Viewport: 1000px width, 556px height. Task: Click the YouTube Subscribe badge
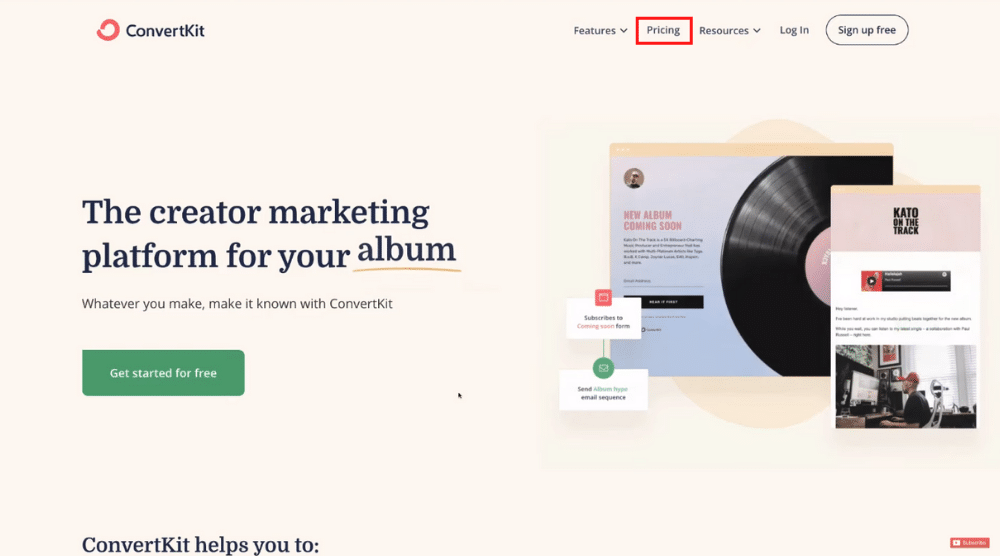tap(969, 543)
